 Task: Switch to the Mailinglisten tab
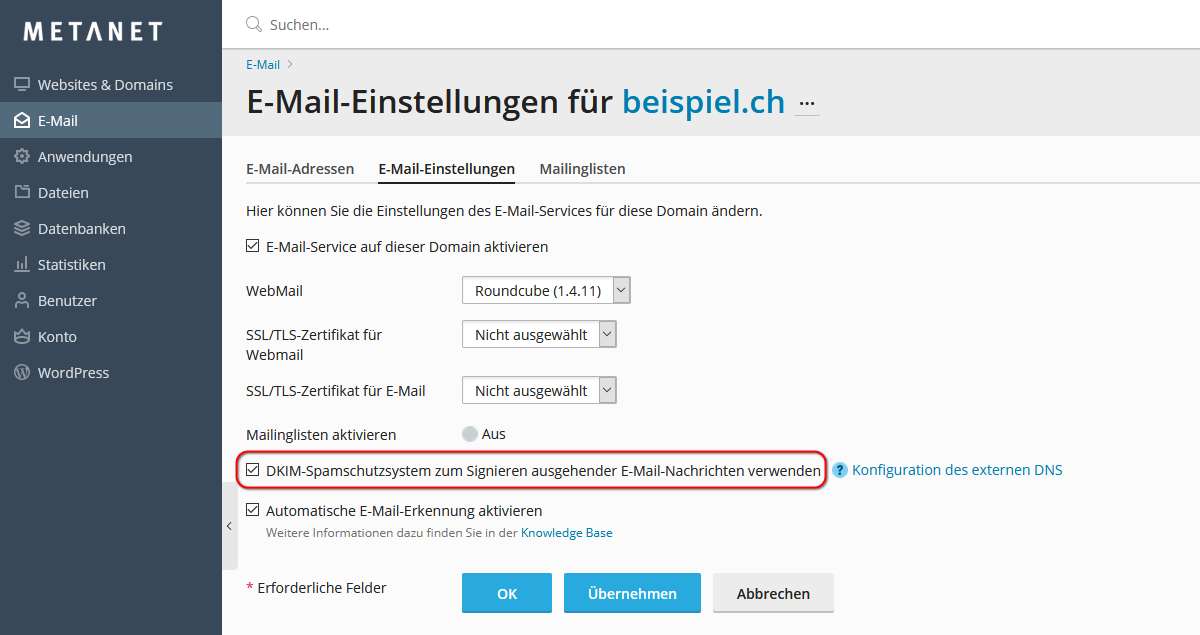click(582, 169)
